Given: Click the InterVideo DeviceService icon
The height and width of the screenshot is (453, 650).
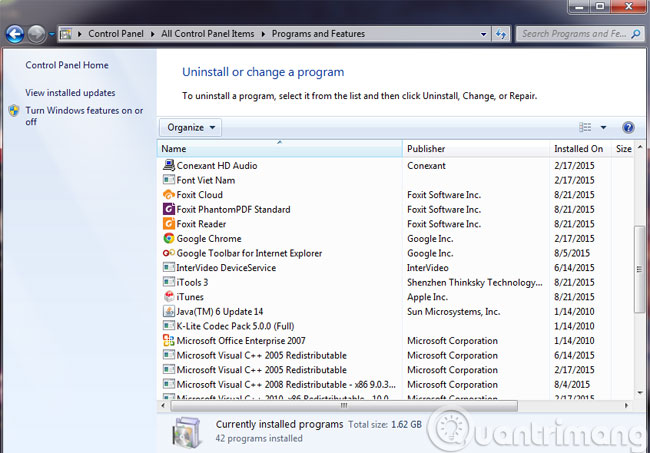Looking at the screenshot, I should point(169,267).
